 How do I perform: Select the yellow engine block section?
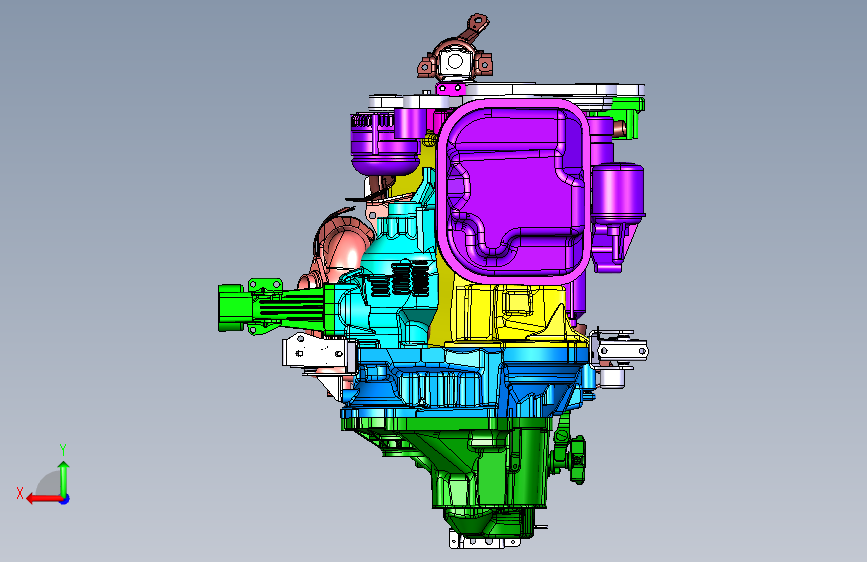509,313
